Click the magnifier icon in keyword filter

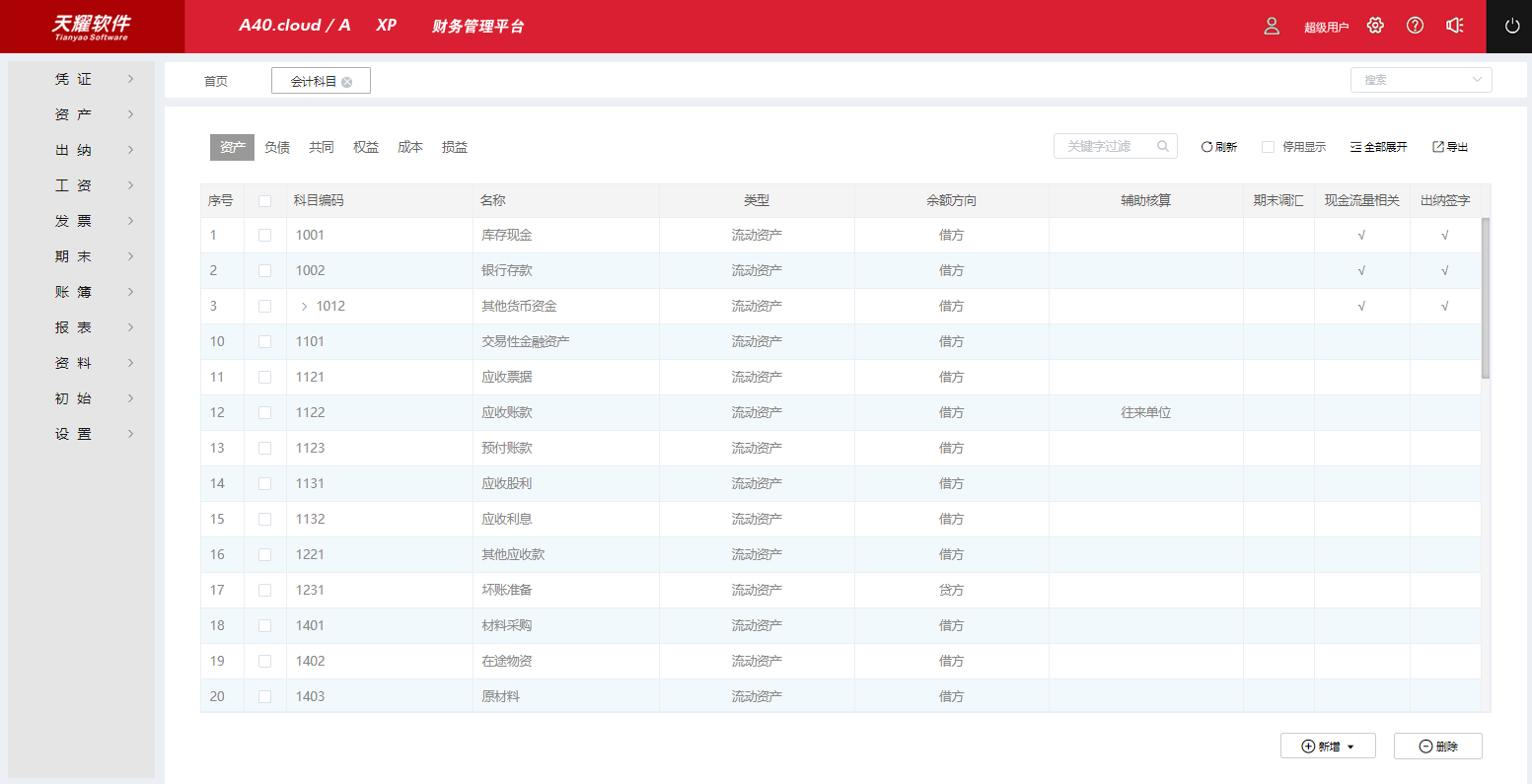pyautogui.click(x=1163, y=146)
